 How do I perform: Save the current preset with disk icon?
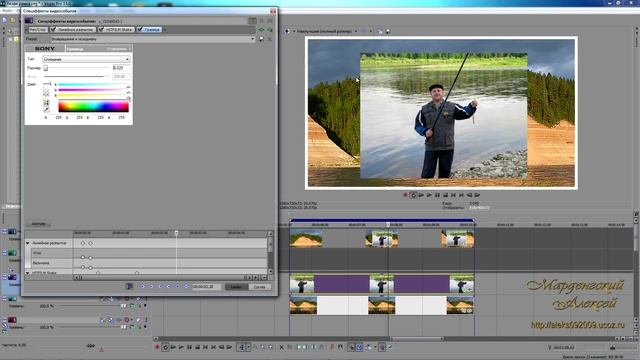click(x=262, y=39)
